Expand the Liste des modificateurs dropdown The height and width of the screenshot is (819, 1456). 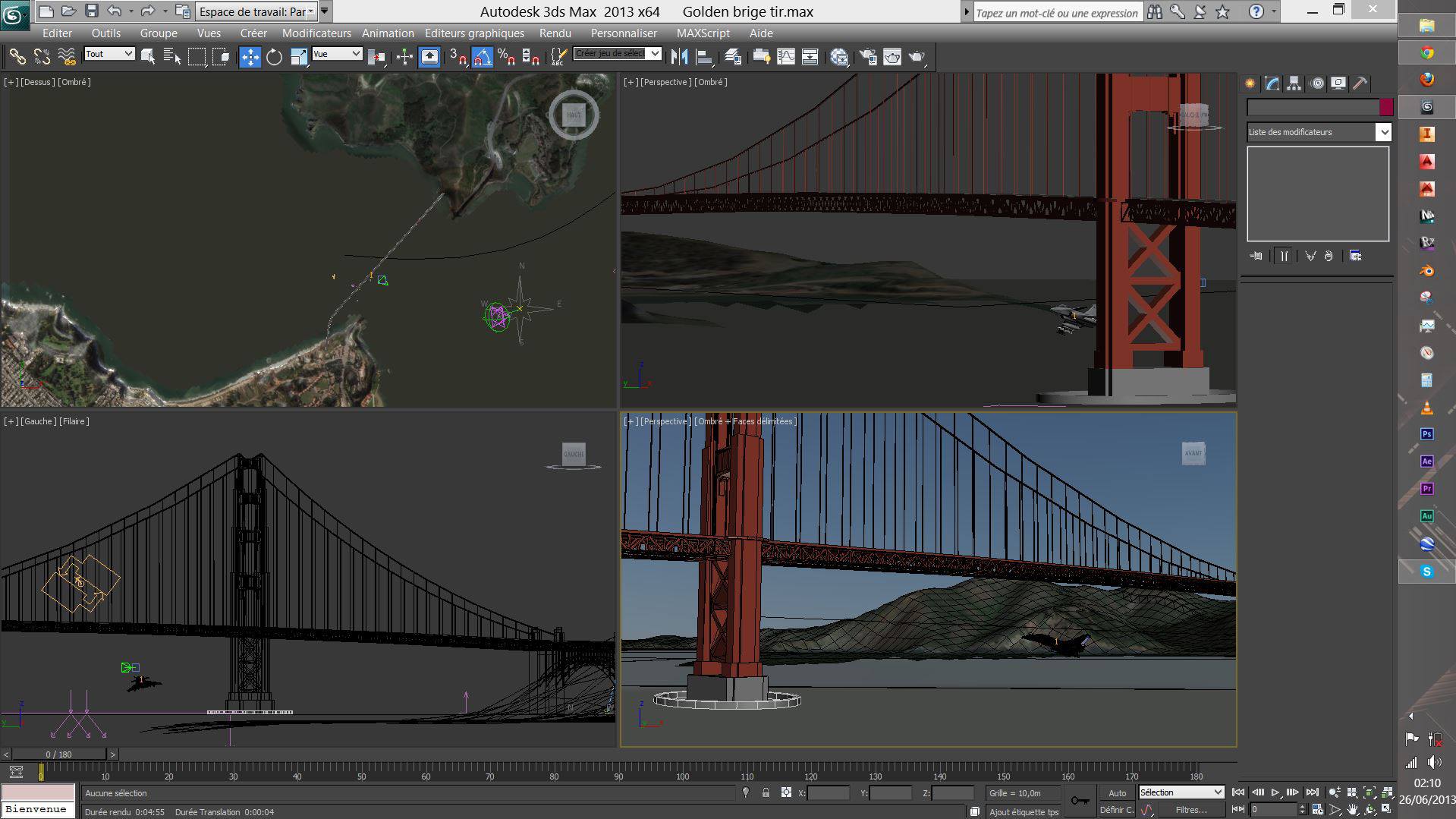point(1383,132)
